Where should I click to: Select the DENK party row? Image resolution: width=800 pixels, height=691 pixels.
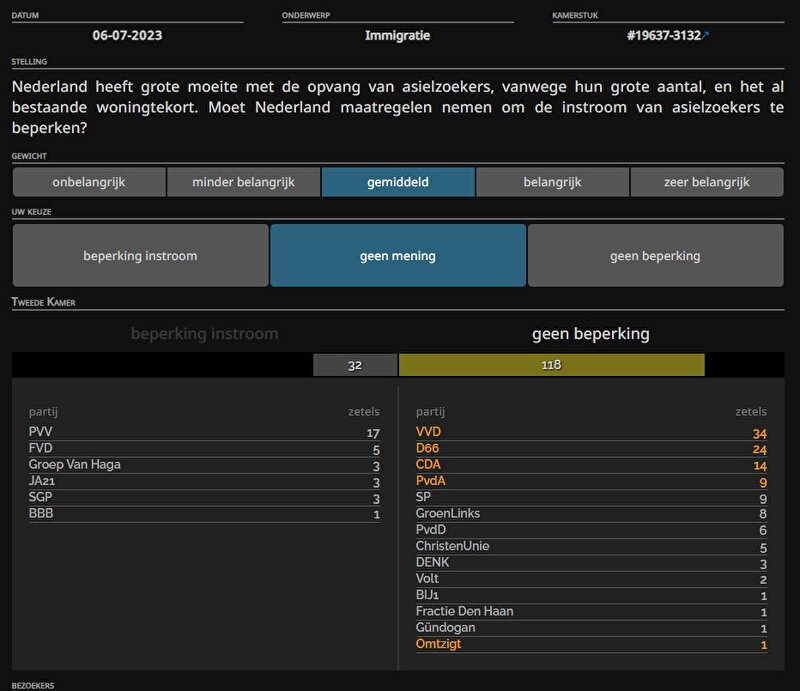coord(591,563)
